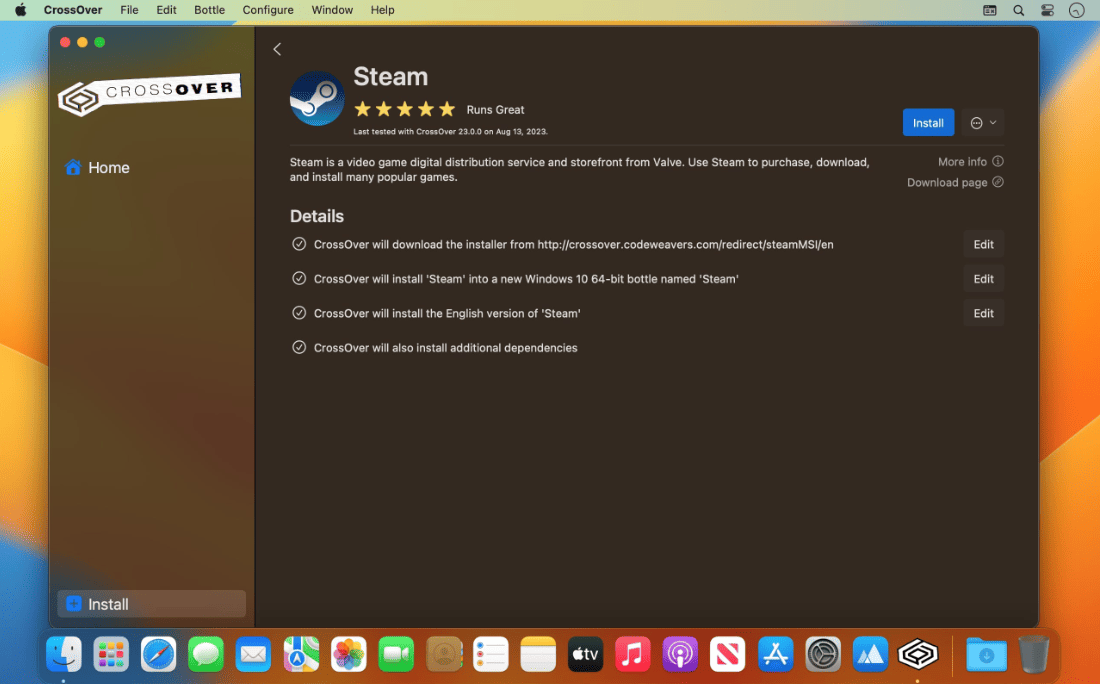
Task: Open Notes from the Dock
Action: point(538,655)
